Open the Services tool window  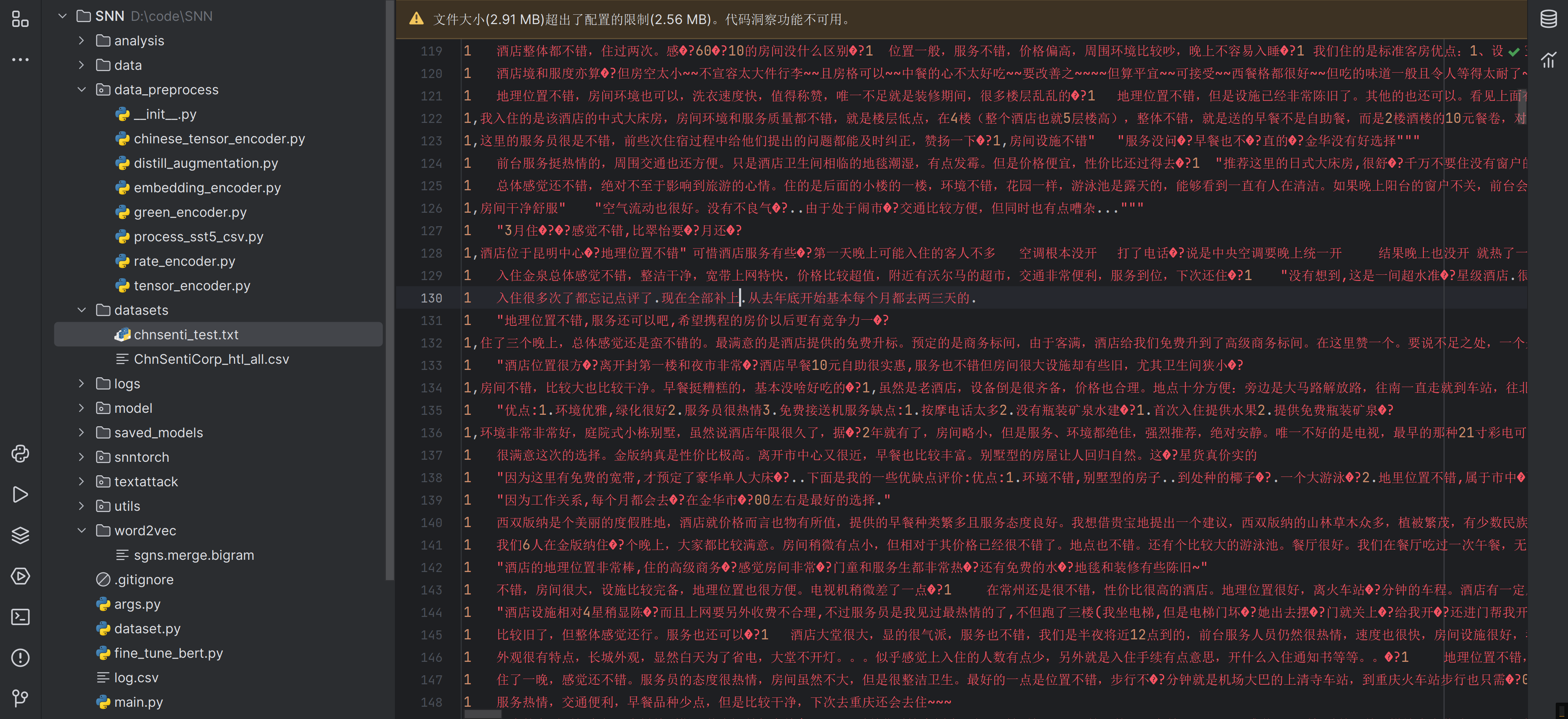pyautogui.click(x=20, y=576)
